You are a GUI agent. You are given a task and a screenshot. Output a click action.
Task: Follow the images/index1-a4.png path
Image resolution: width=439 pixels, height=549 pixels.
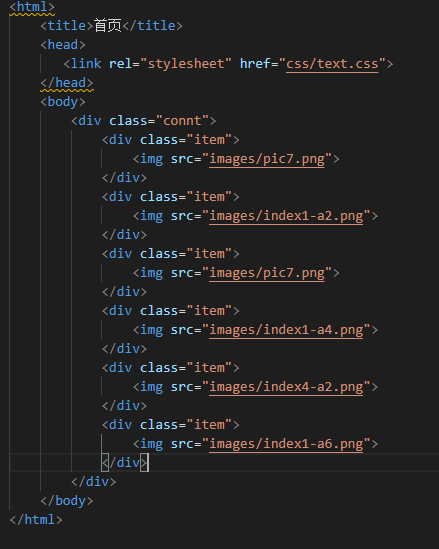286,330
